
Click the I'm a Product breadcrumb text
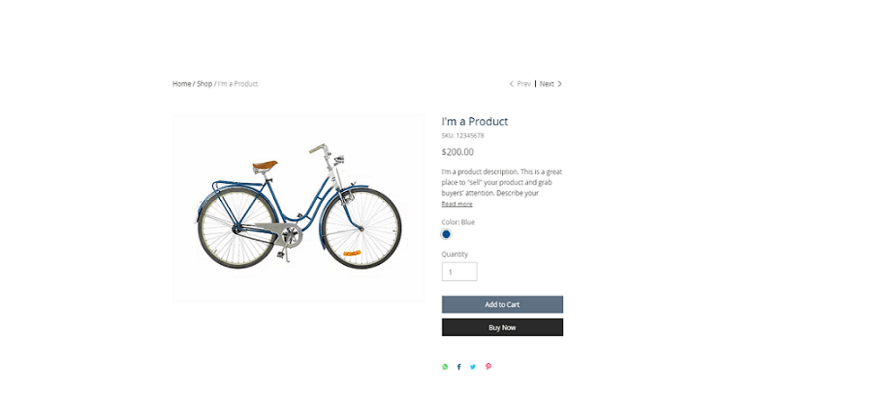click(238, 84)
